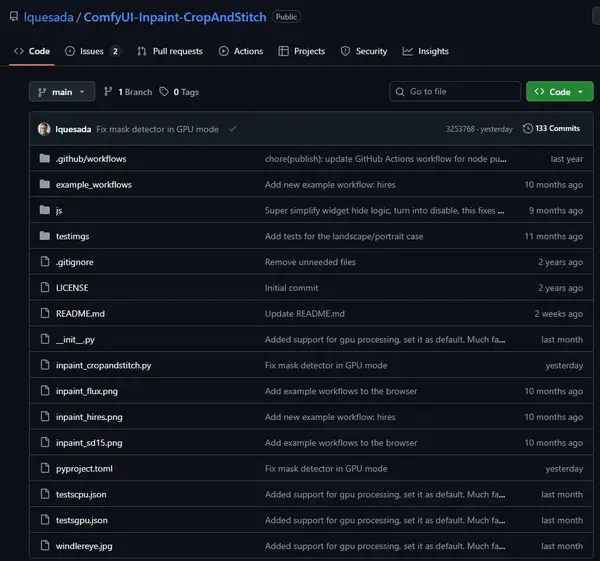600x561 pixels.
Task: Open ComfyUI-Inpaint-CropAndStitch repository title link
Action: coord(175,17)
